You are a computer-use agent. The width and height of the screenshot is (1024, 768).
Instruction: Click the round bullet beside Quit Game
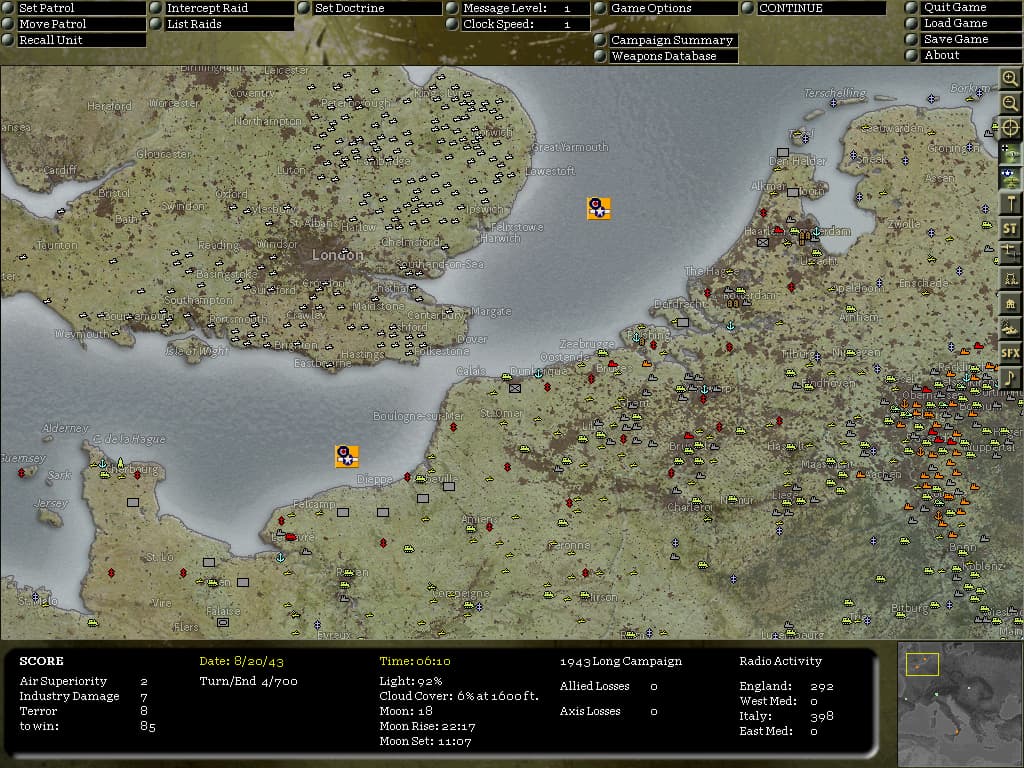pyautogui.click(x=912, y=7)
